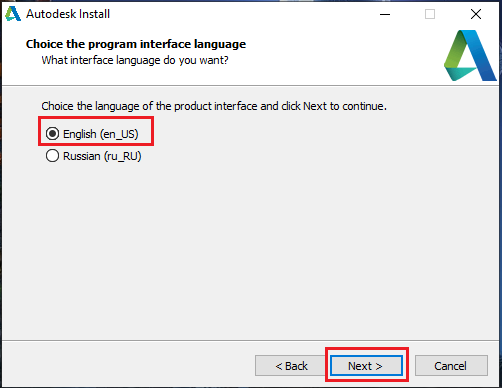The width and height of the screenshot is (502, 388).
Task: Click the "What interface language do you want?" subtitle
Action: click(x=135, y=60)
